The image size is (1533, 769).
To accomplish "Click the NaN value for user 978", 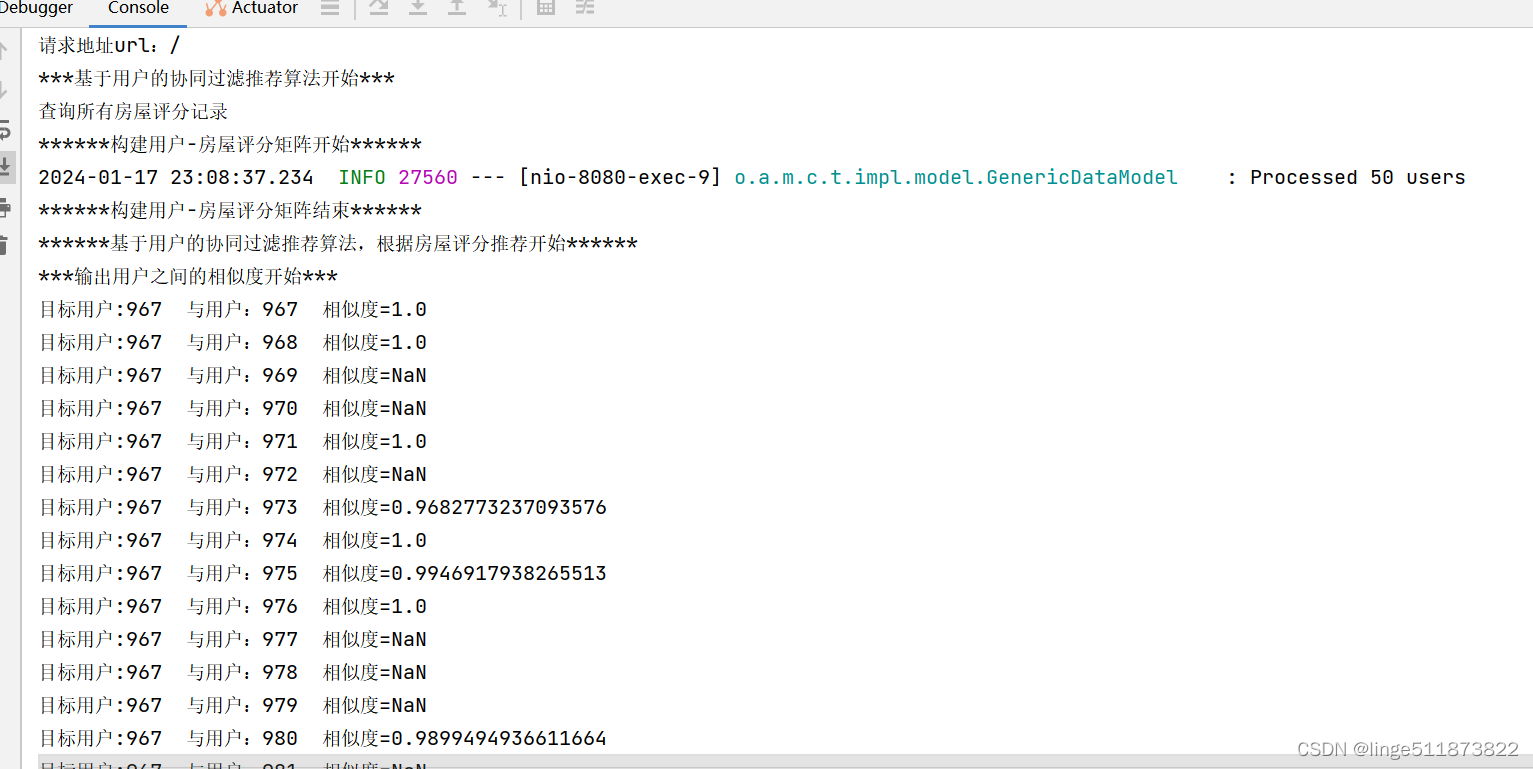I will (x=409, y=673).
